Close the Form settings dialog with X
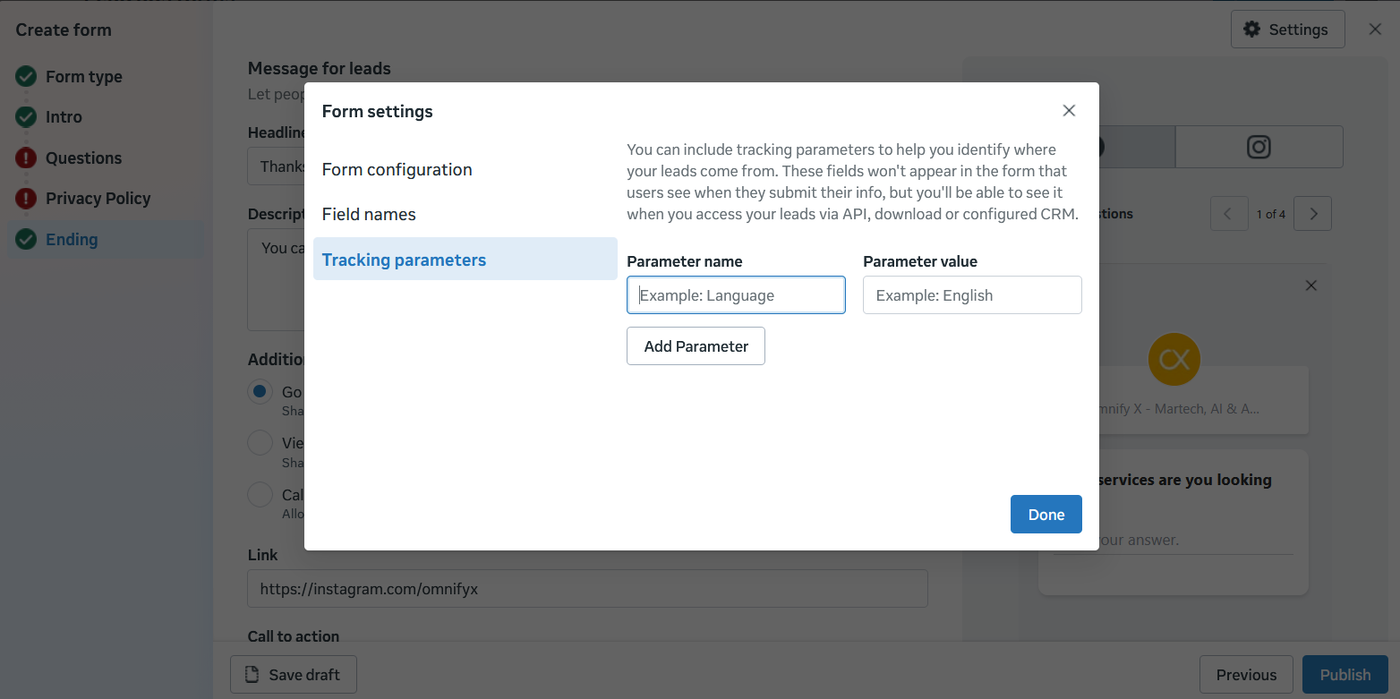Viewport: 1400px width, 699px height. click(1069, 111)
